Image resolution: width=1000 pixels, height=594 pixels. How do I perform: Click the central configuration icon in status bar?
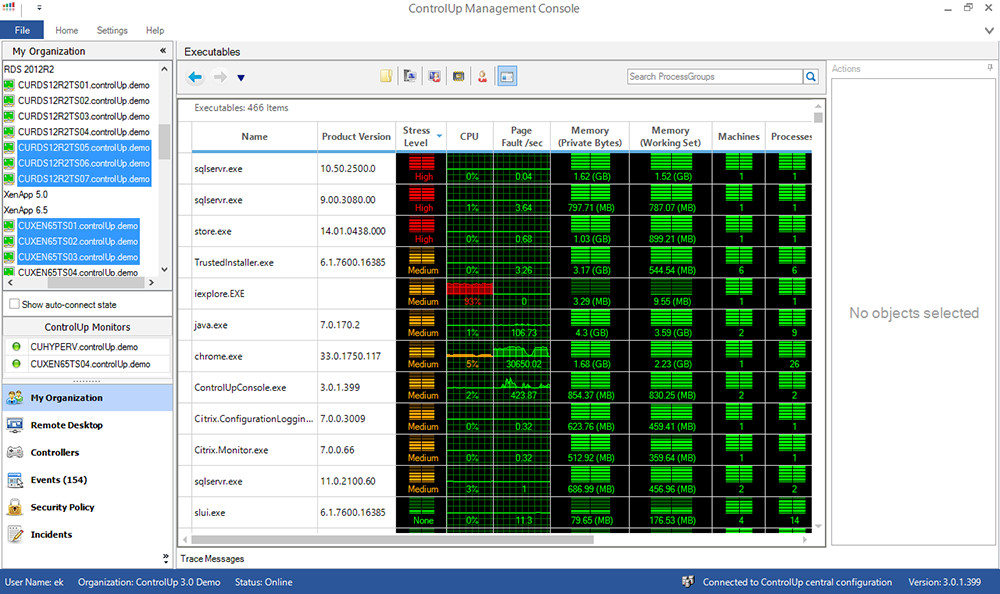pyautogui.click(x=688, y=581)
